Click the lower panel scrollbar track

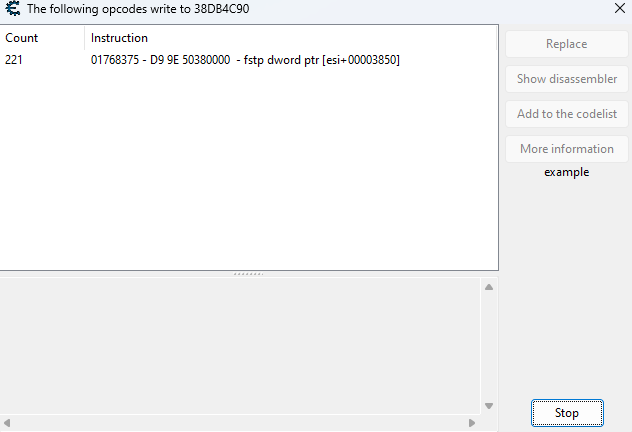[489, 346]
